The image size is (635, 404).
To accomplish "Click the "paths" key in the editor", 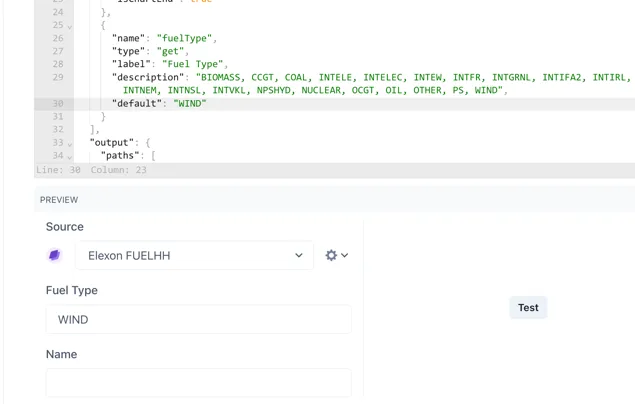I will tap(121, 156).
